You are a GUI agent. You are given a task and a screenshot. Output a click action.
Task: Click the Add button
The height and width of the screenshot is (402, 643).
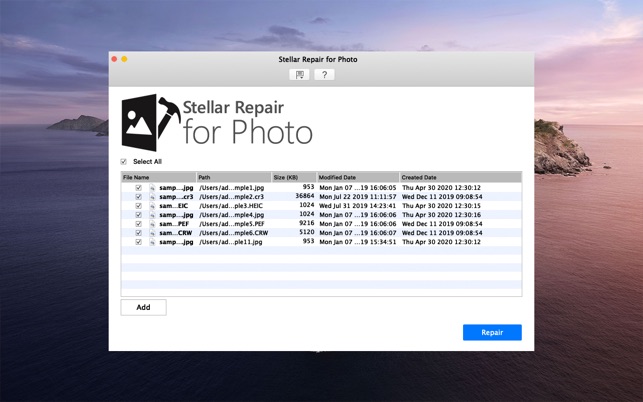[144, 307]
